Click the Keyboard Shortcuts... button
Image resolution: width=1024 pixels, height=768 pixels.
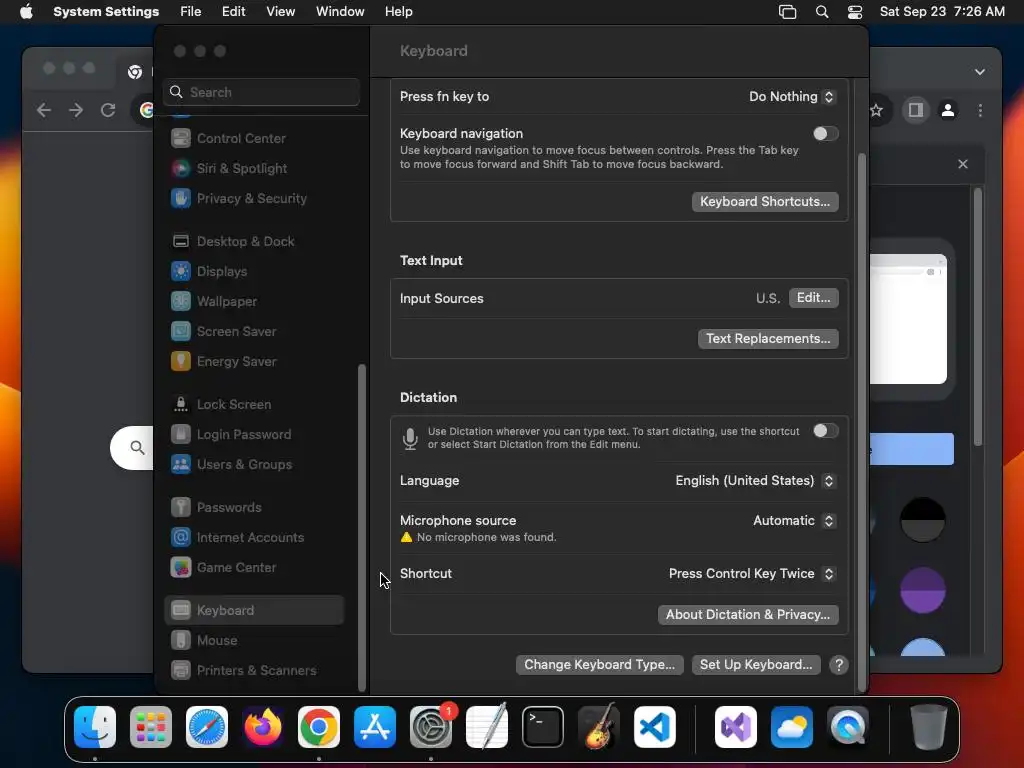point(765,202)
